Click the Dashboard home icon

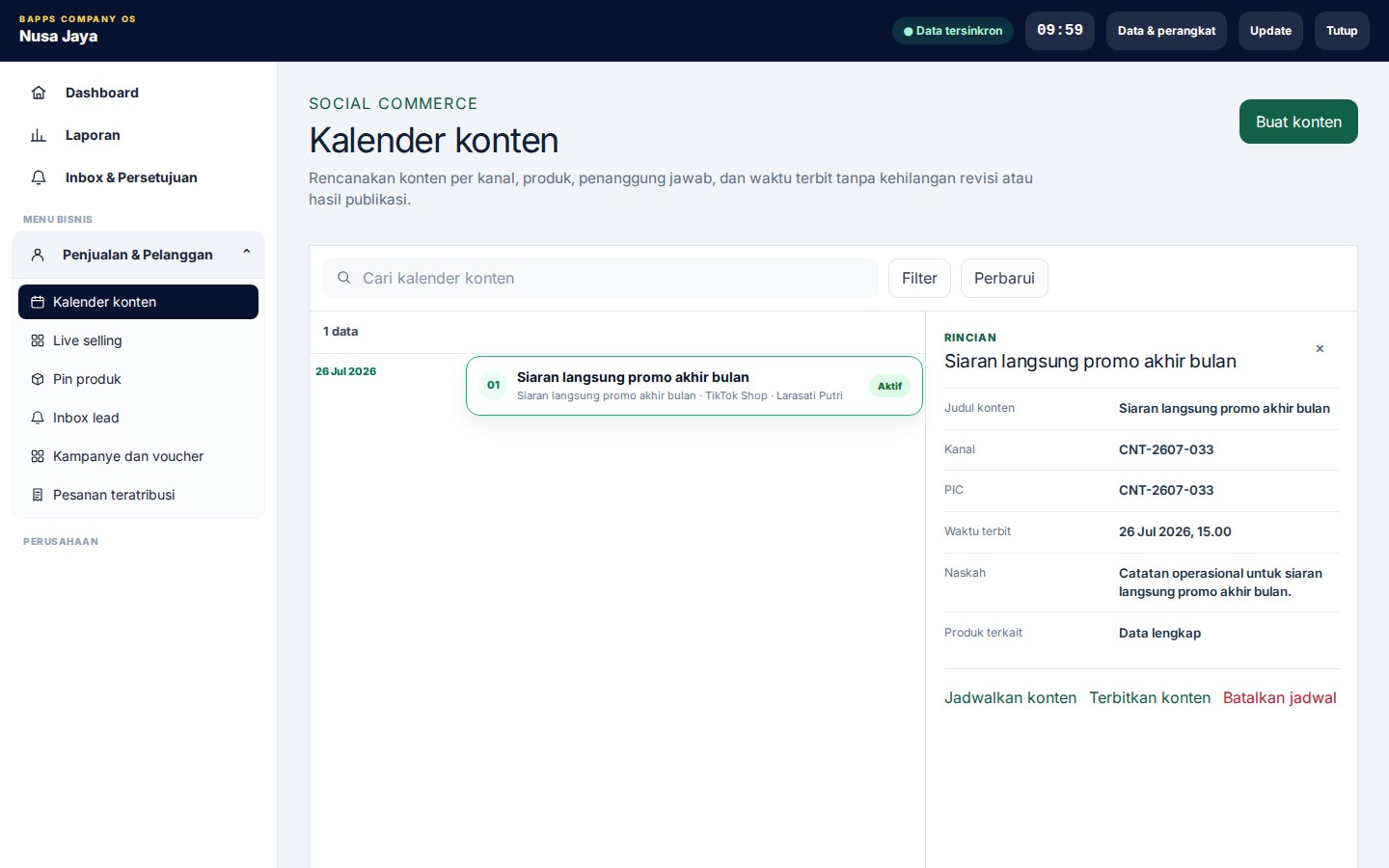tap(39, 93)
